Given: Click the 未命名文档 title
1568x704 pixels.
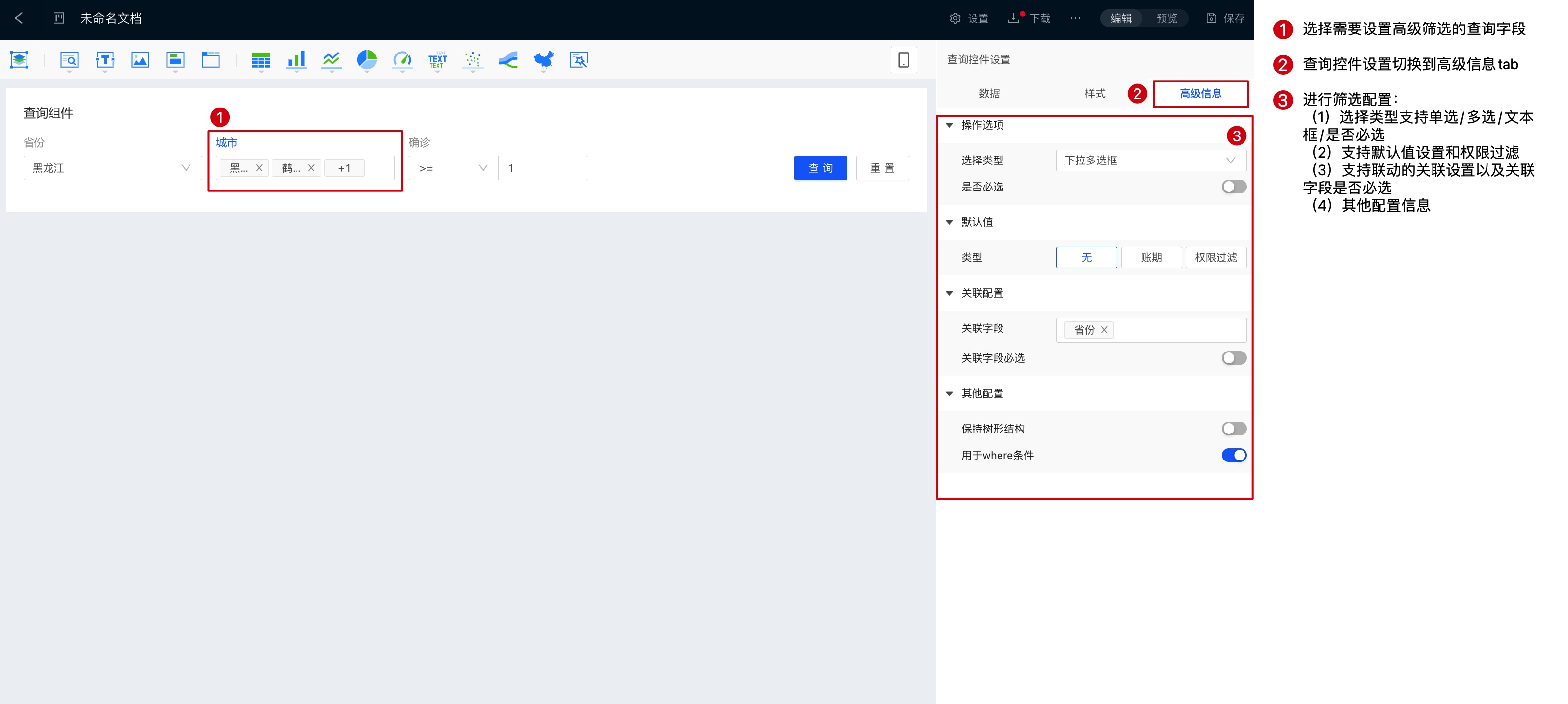Looking at the screenshot, I should [111, 18].
